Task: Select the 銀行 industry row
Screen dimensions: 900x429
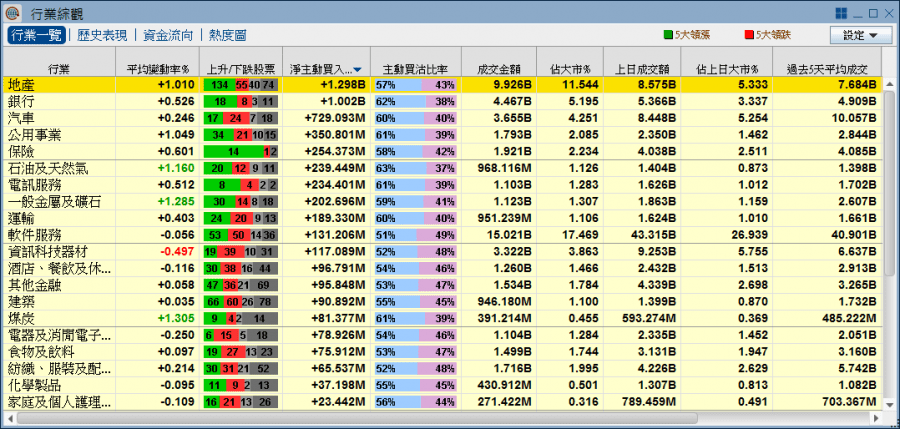Action: (x=60, y=101)
